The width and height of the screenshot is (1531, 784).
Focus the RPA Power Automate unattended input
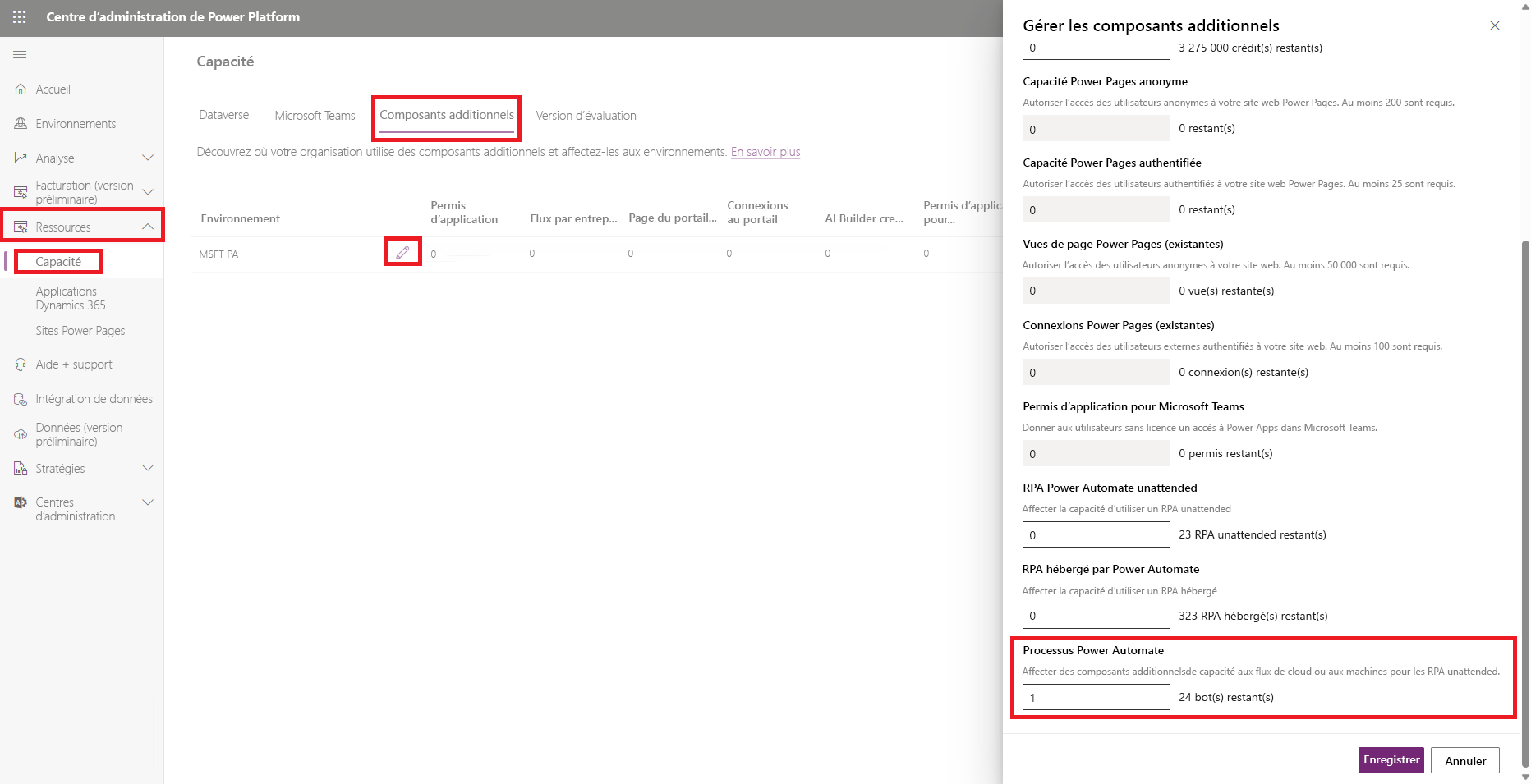click(1096, 534)
